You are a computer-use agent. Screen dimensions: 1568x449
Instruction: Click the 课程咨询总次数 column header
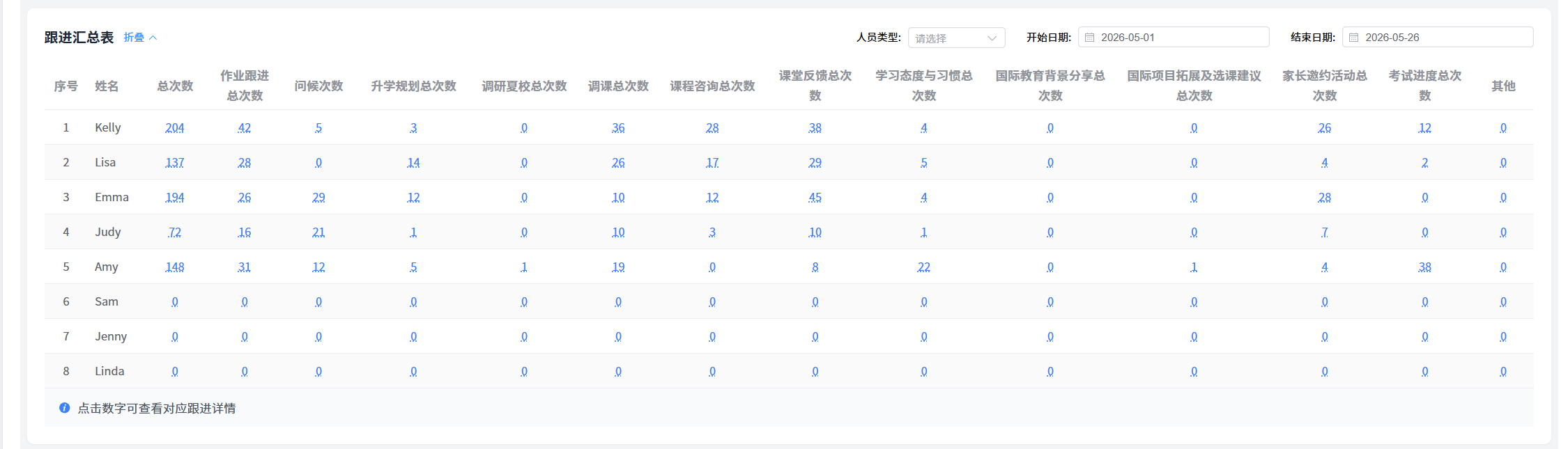point(712,86)
